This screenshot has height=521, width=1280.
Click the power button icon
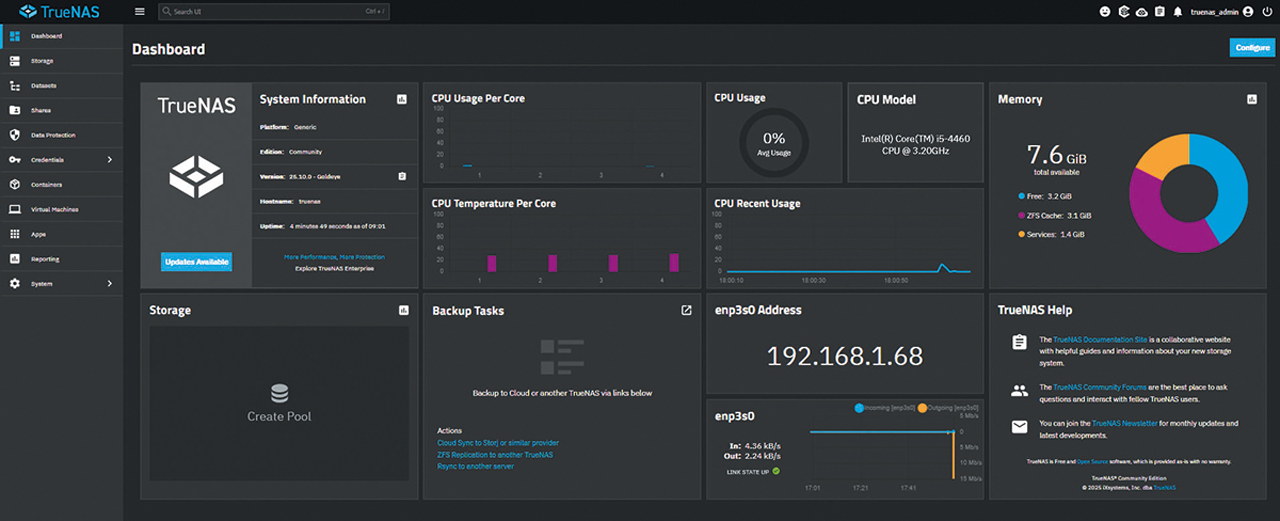coord(1267,12)
